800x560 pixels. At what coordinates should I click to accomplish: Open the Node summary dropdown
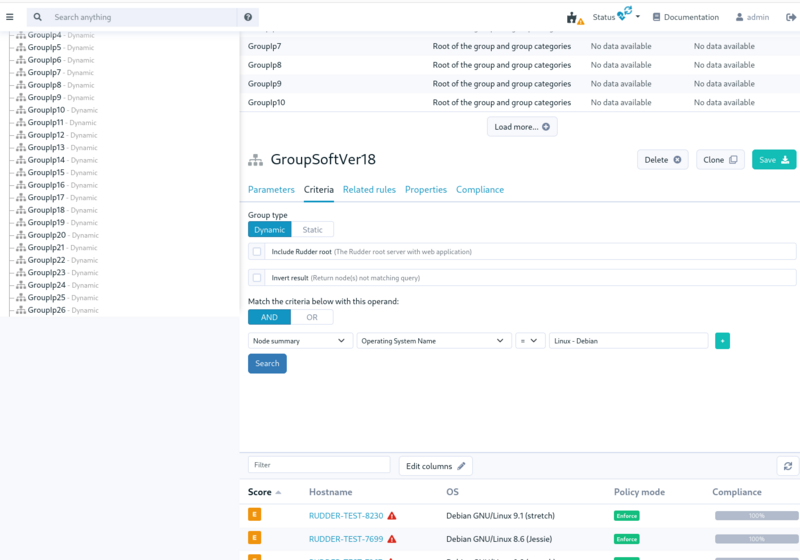point(300,341)
